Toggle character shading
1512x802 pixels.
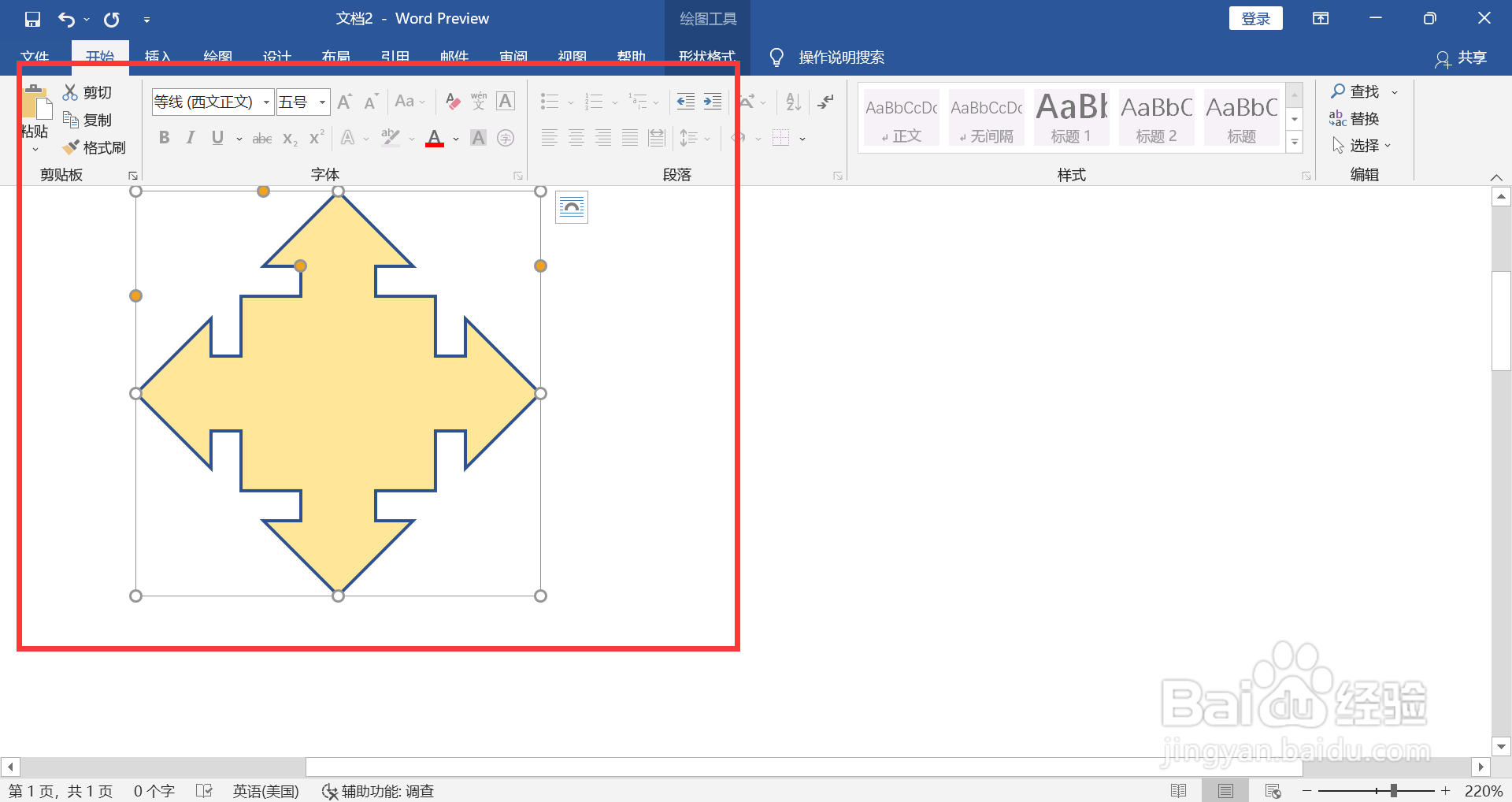click(x=478, y=138)
